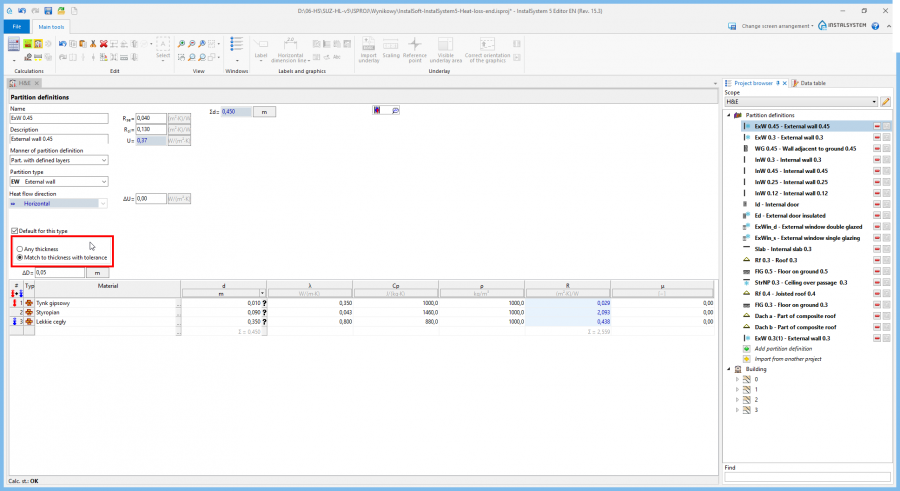Click the red delete icon for ExW 0.45
Image resolution: width=900 pixels, height=491 pixels.
pos(876,127)
